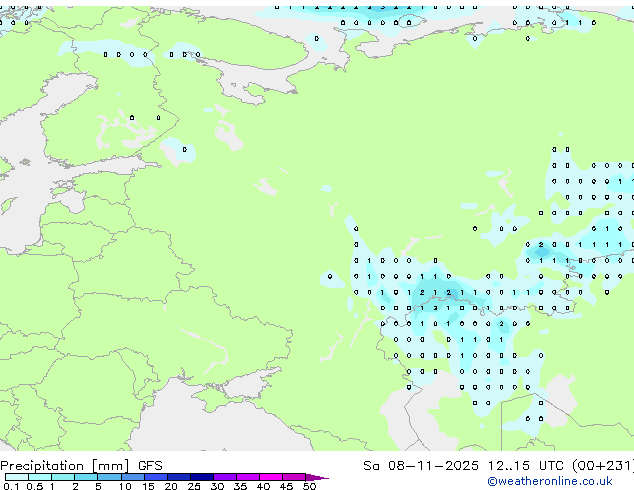Click the legend label '50'
Image resolution: width=634 pixels, height=490 pixels.
pos(309,486)
